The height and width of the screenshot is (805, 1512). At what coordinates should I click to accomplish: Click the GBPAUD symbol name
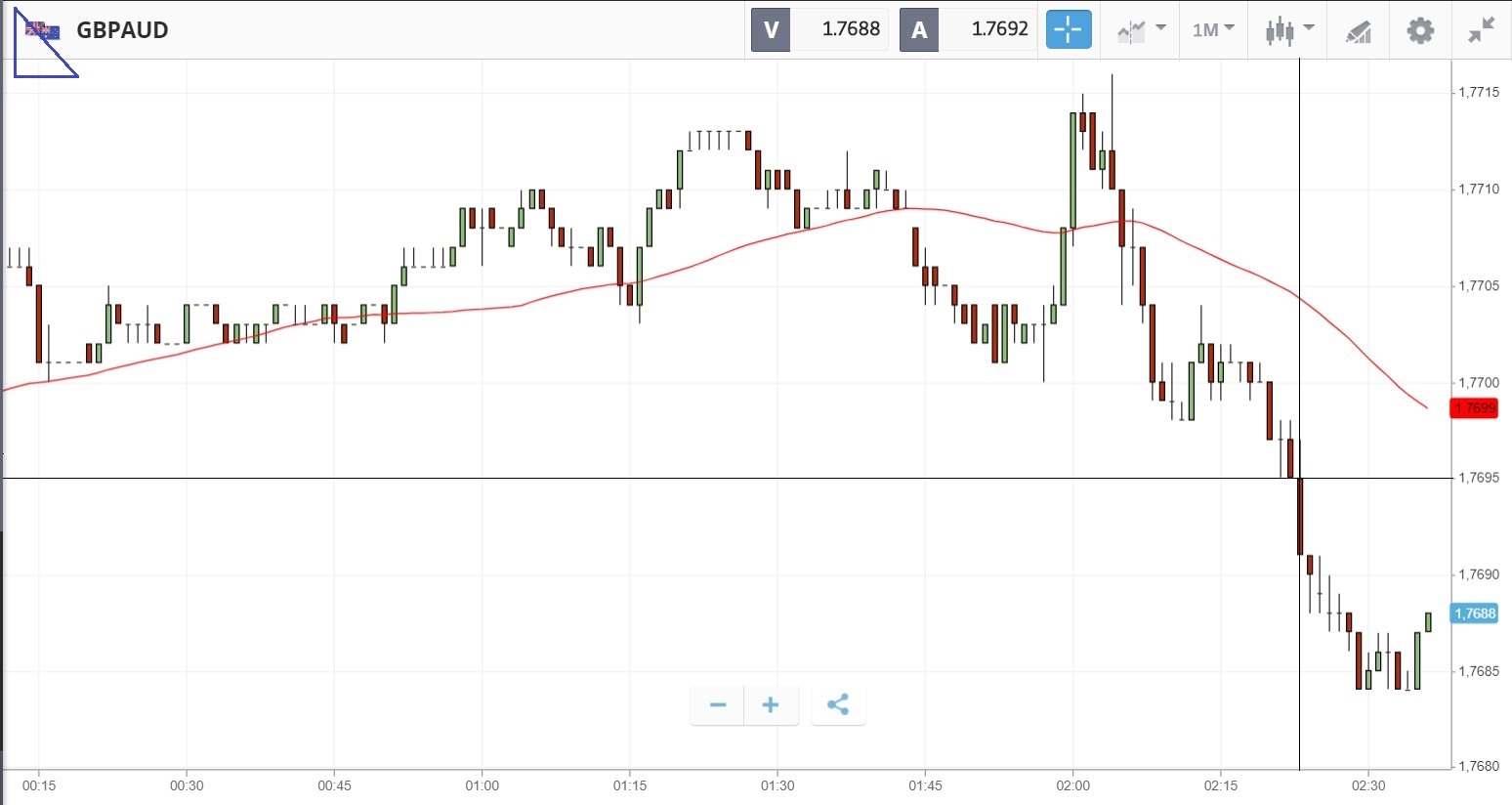(122, 30)
